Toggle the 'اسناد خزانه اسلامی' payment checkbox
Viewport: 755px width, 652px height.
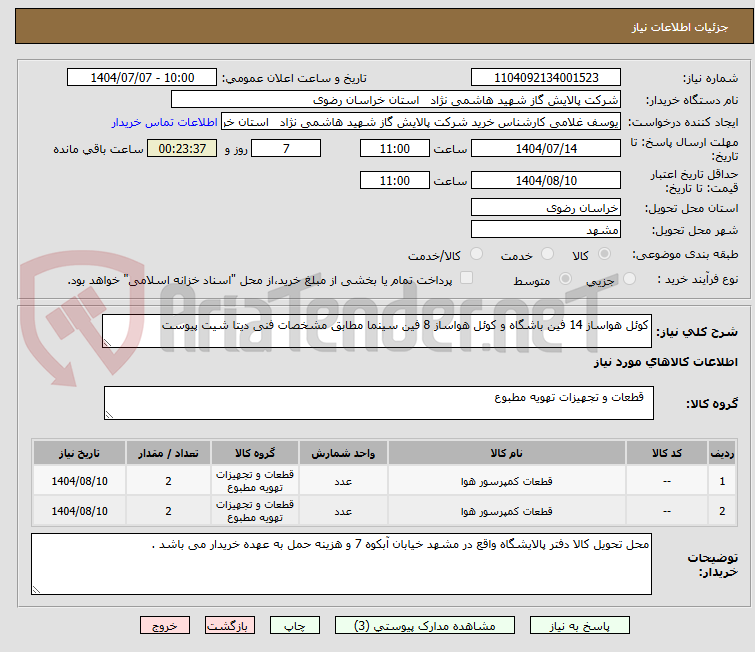click(466, 280)
